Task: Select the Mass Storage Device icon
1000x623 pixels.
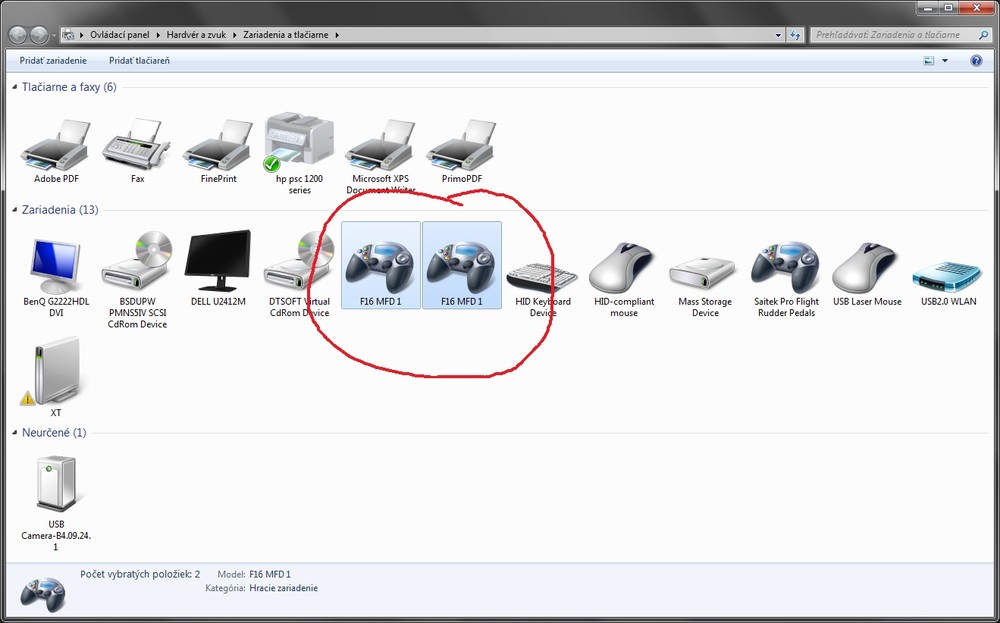Action: click(x=704, y=274)
